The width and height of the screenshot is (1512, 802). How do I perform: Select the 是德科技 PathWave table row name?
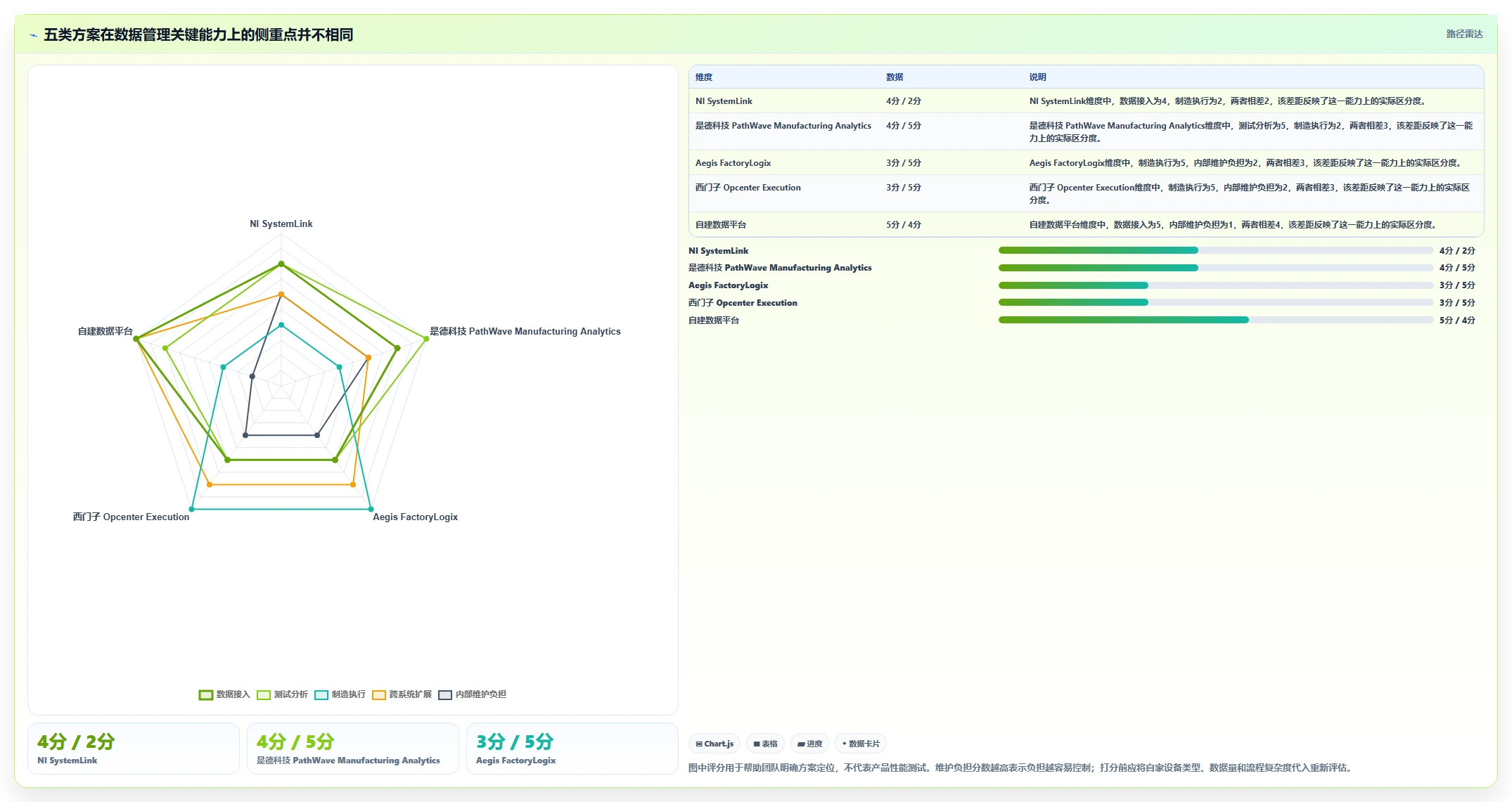(783, 126)
